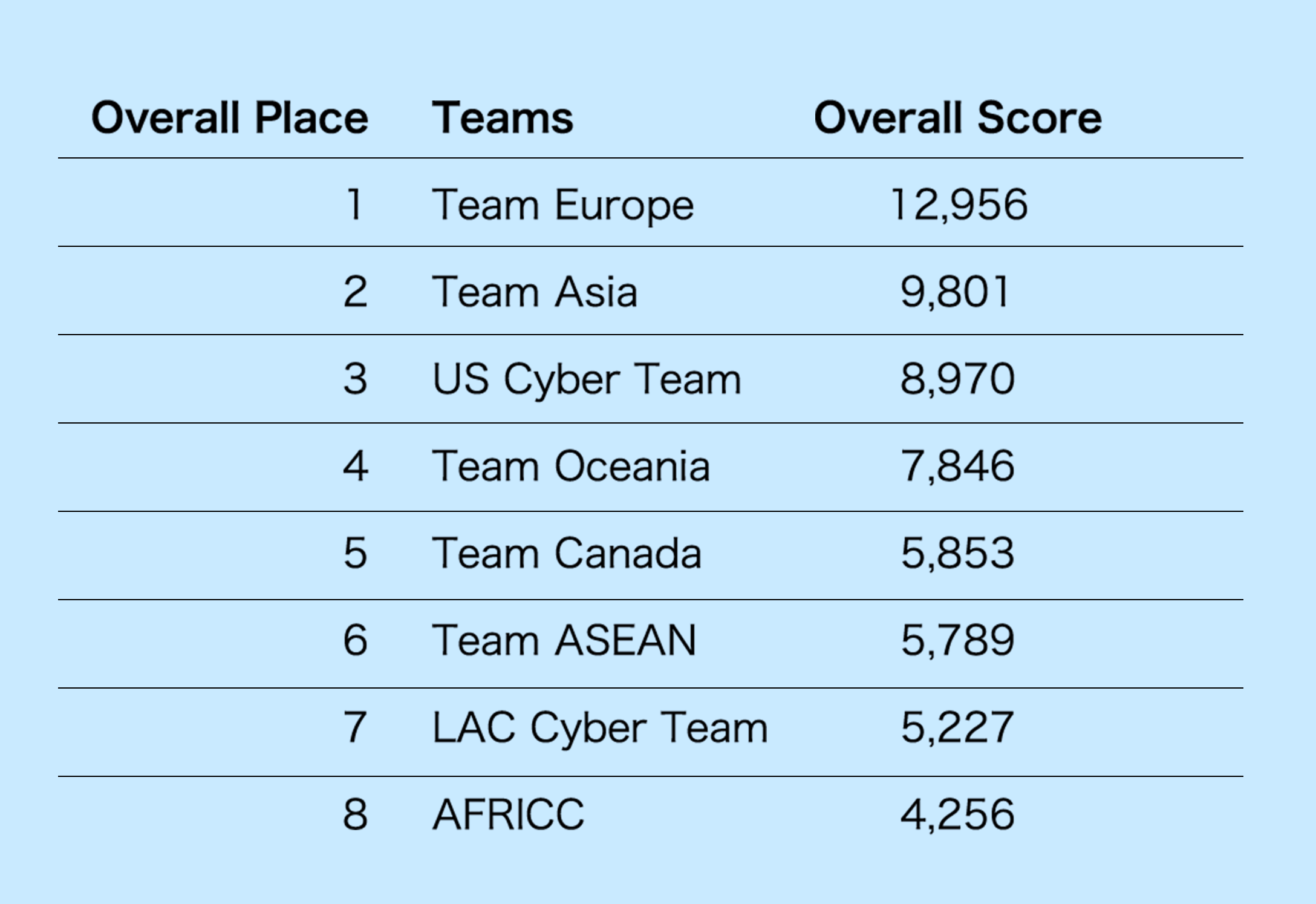The height and width of the screenshot is (904, 1316).
Task: Select the Team Oceania name
Action: tap(571, 467)
